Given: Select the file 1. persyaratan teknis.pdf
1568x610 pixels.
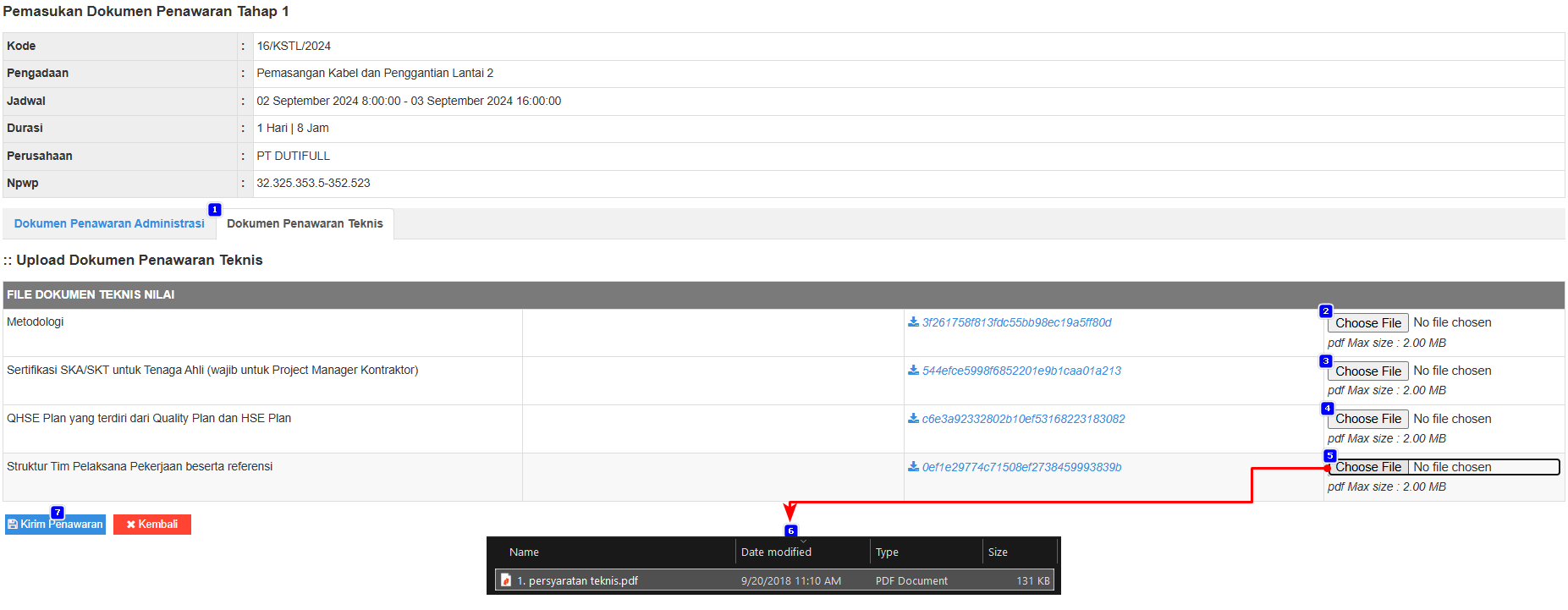Looking at the screenshot, I should (x=774, y=580).
